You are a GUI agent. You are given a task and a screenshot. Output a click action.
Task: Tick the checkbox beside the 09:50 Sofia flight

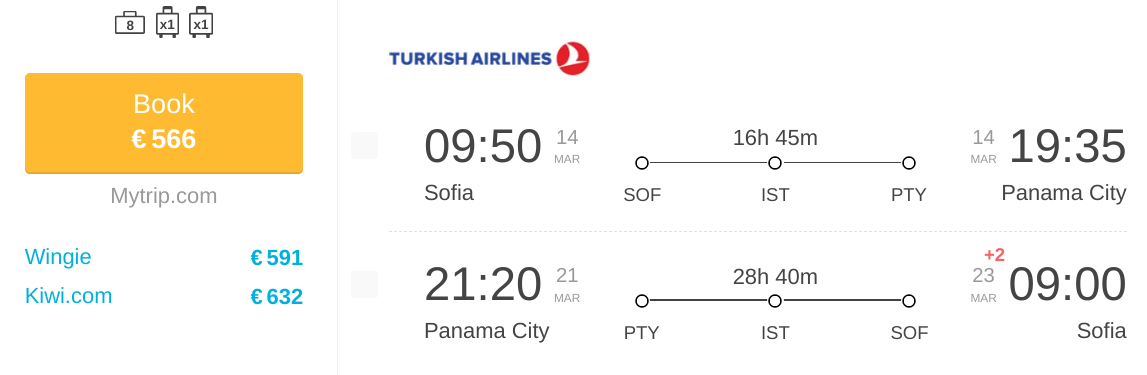click(x=364, y=145)
